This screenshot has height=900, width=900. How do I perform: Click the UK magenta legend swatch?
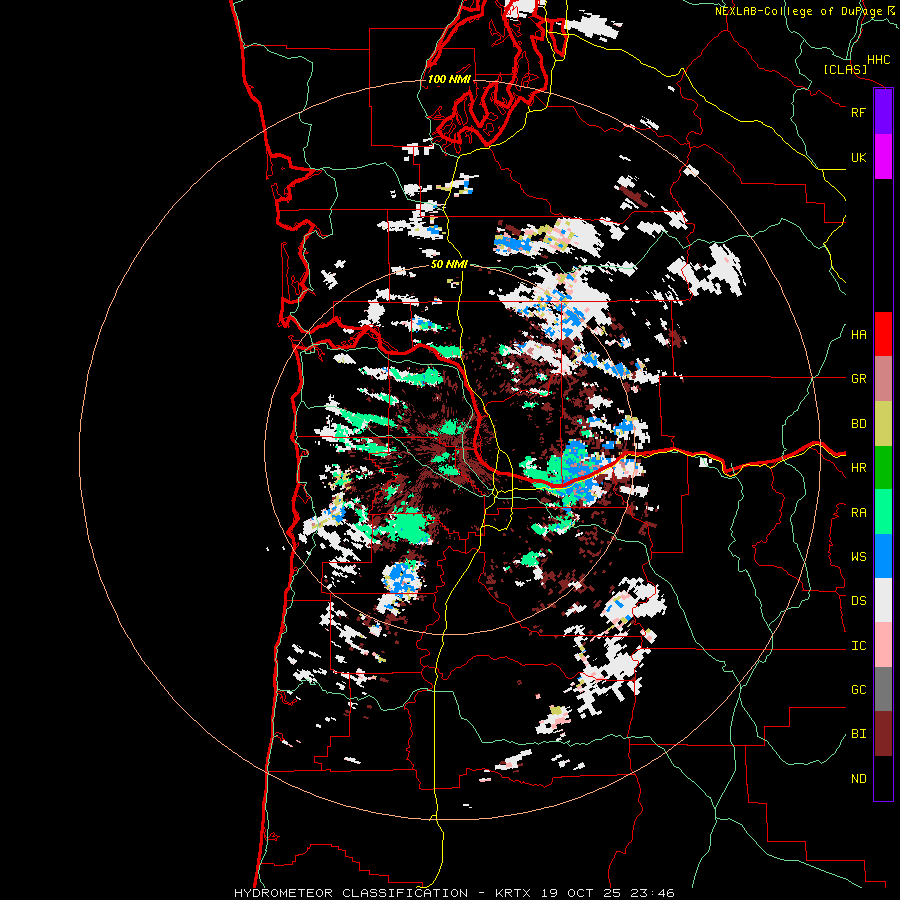click(x=883, y=157)
